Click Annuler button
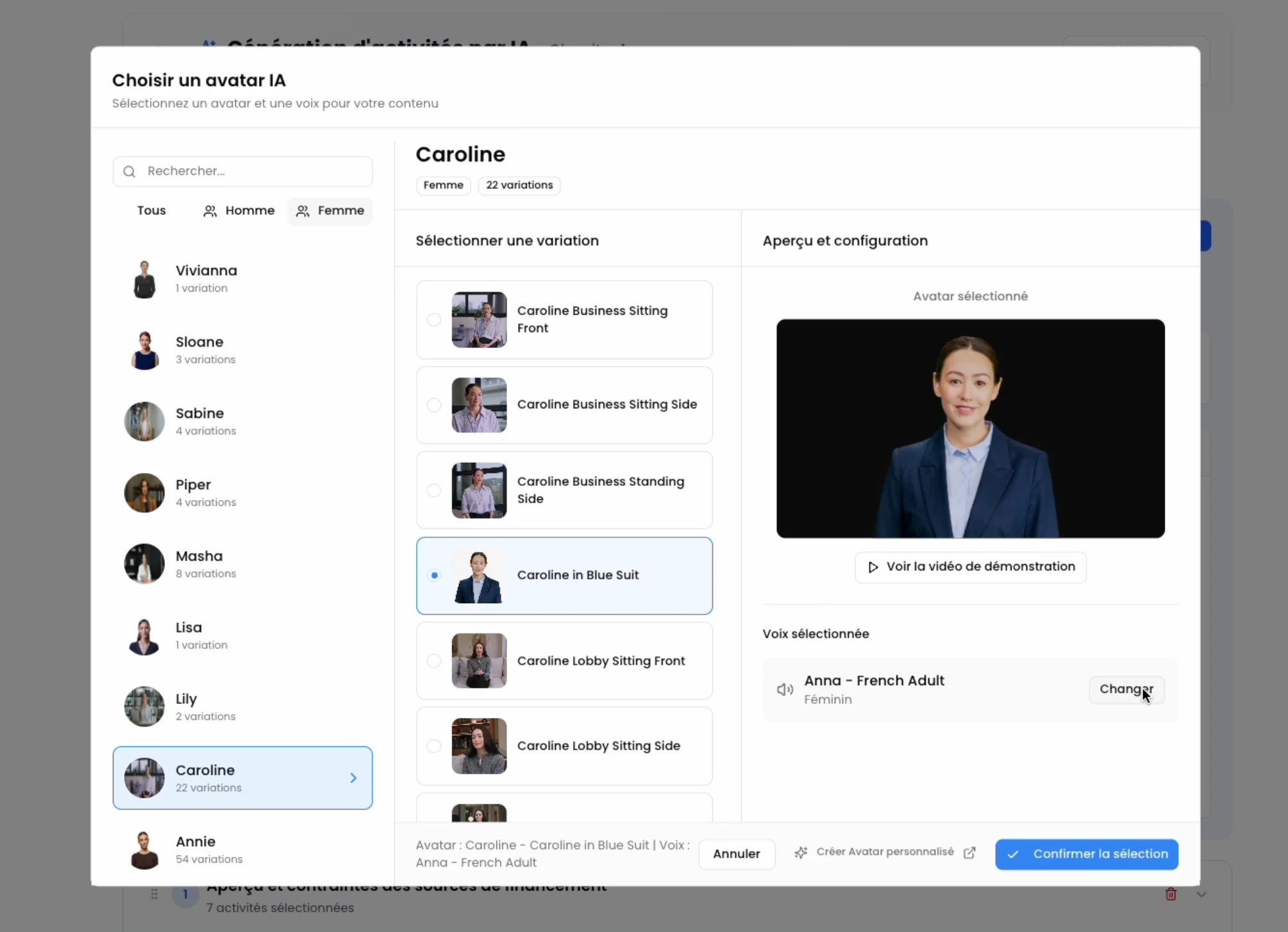This screenshot has width=1288, height=932. (737, 854)
